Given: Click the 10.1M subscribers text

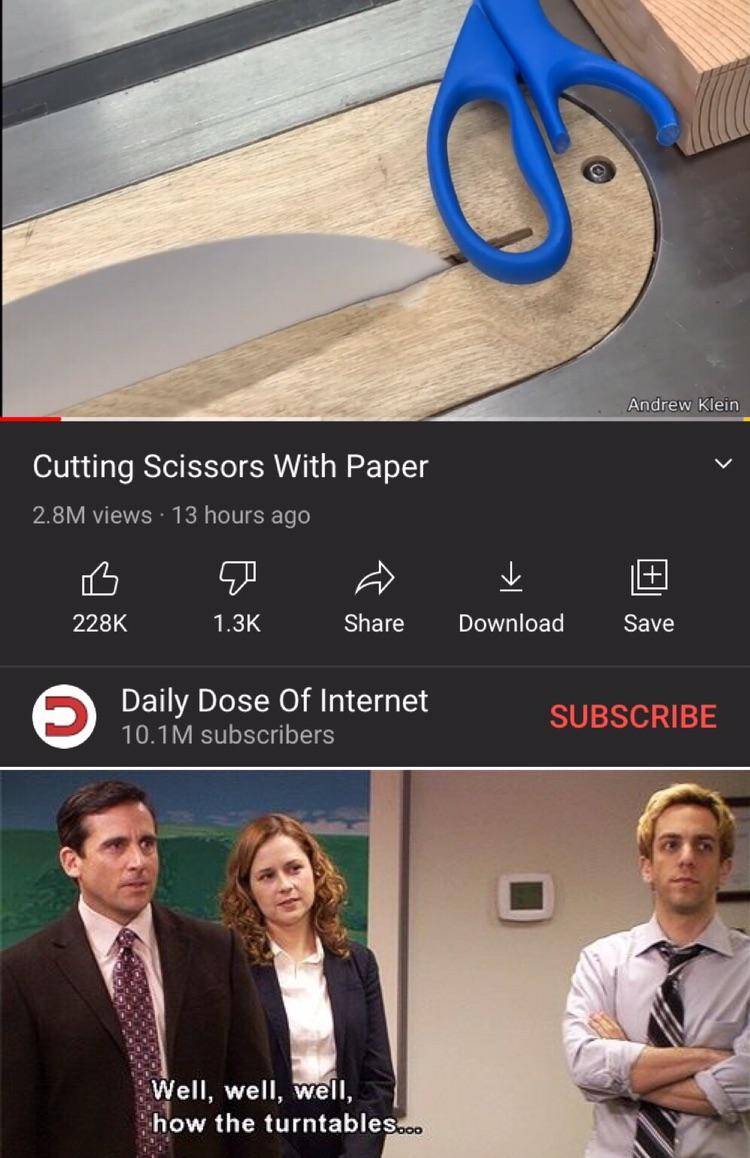Looking at the screenshot, I should [227, 735].
